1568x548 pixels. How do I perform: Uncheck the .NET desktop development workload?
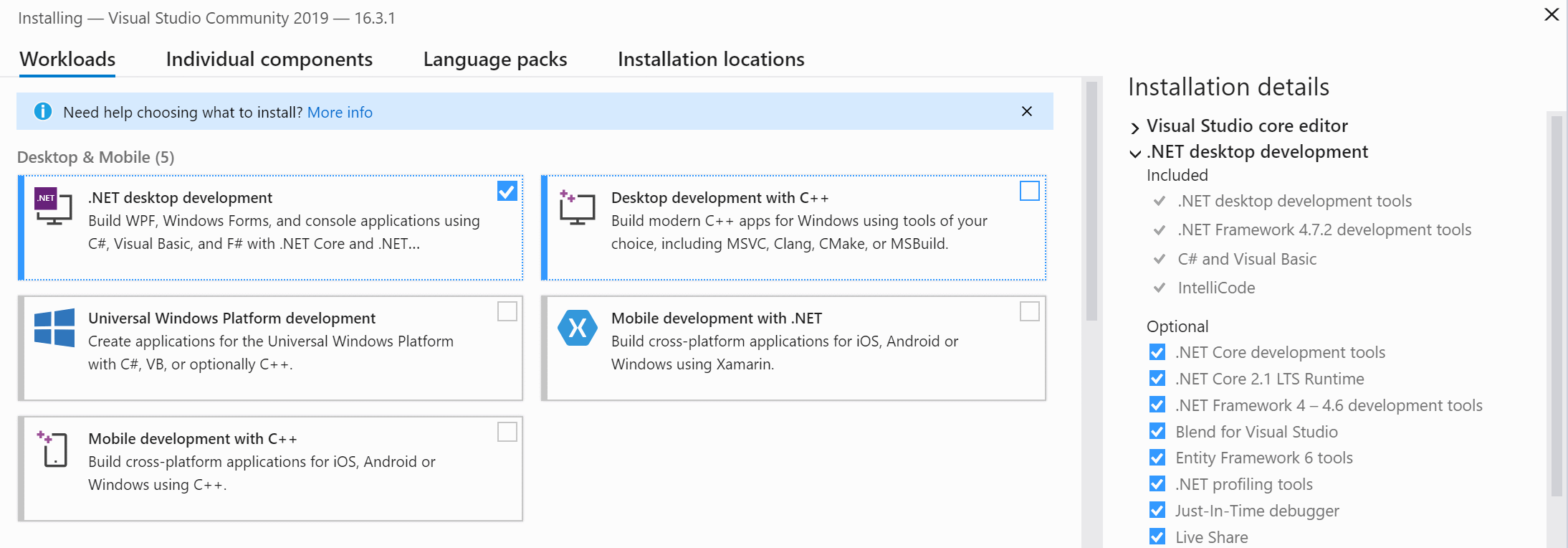pos(507,191)
